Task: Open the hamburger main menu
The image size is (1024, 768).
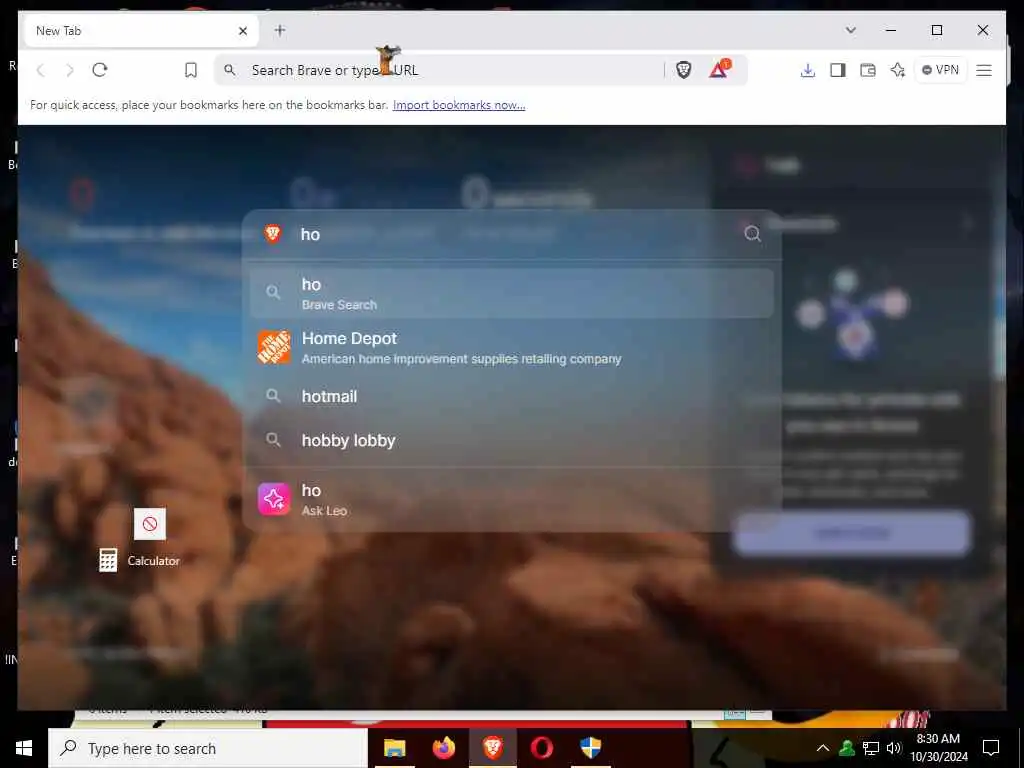Action: [x=984, y=70]
